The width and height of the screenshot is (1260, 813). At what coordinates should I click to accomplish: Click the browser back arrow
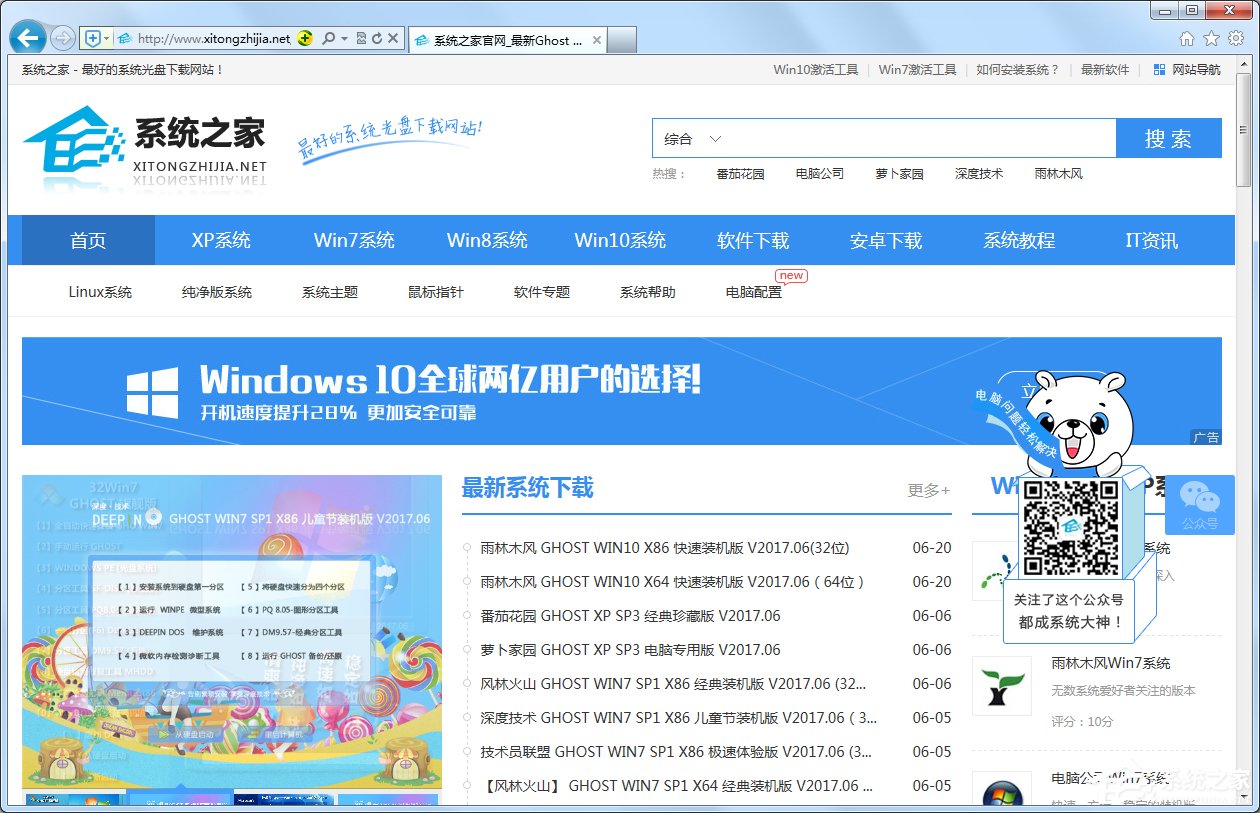(x=27, y=37)
